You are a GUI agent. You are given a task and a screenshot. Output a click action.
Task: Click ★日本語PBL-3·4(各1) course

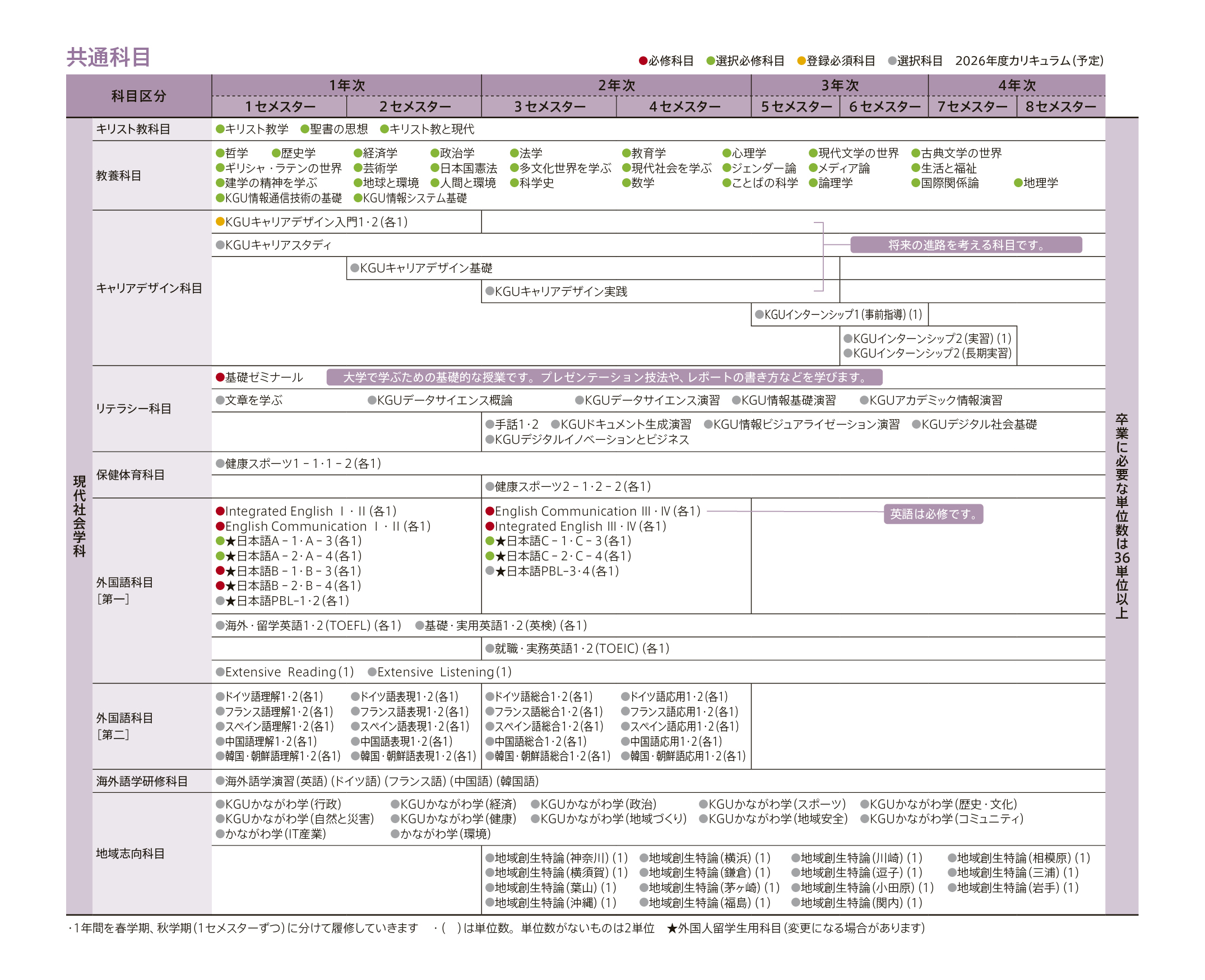click(x=552, y=571)
